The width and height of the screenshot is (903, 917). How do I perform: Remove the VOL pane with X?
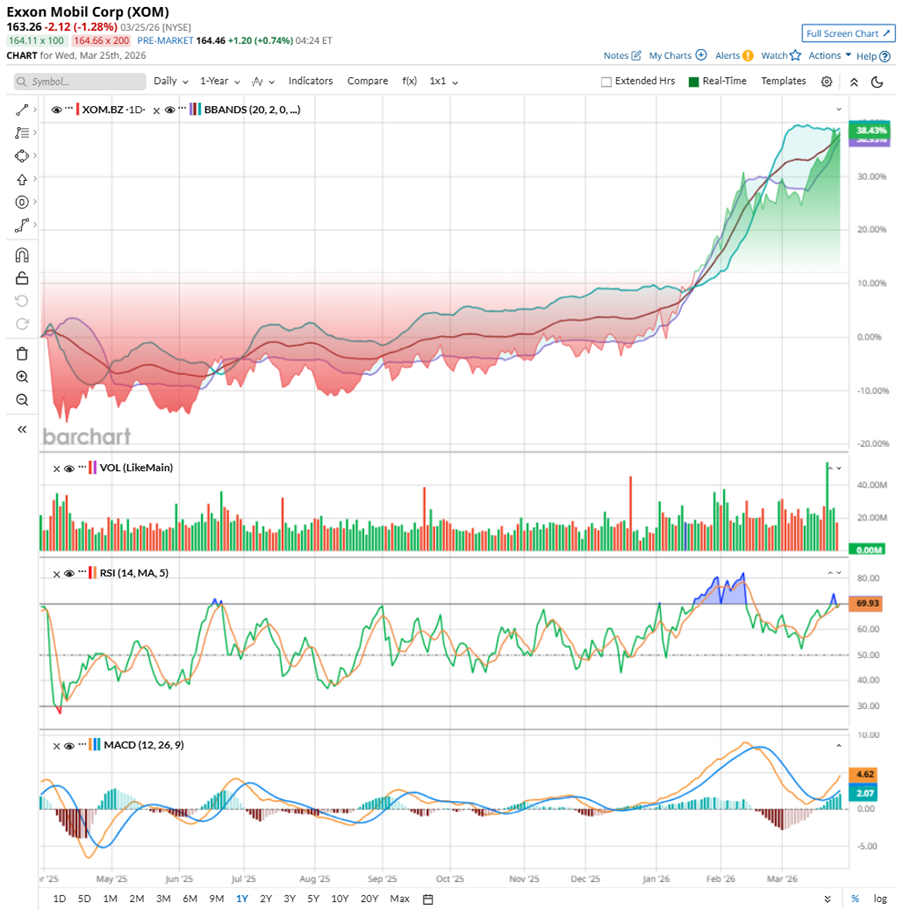pyautogui.click(x=56, y=468)
